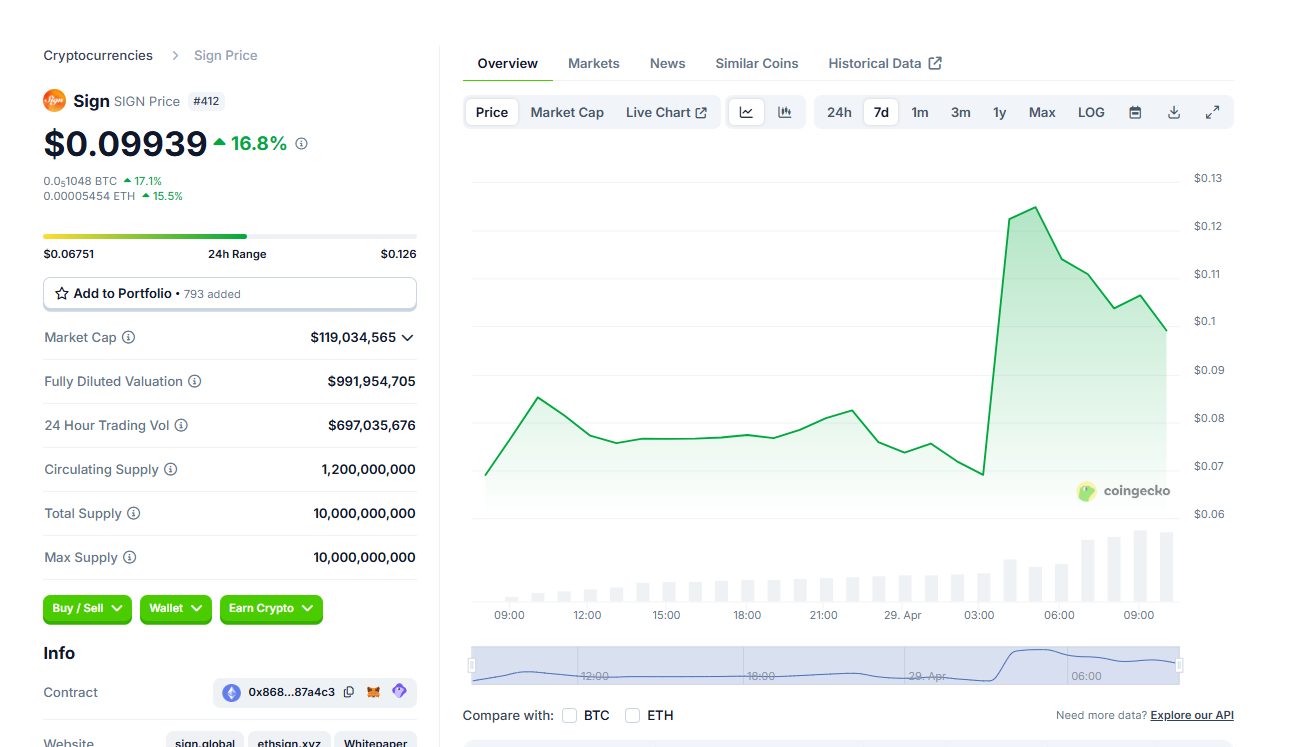Go to Cryptocurrencies breadcrumb
Viewport: 1306px width, 747px height.
98,55
